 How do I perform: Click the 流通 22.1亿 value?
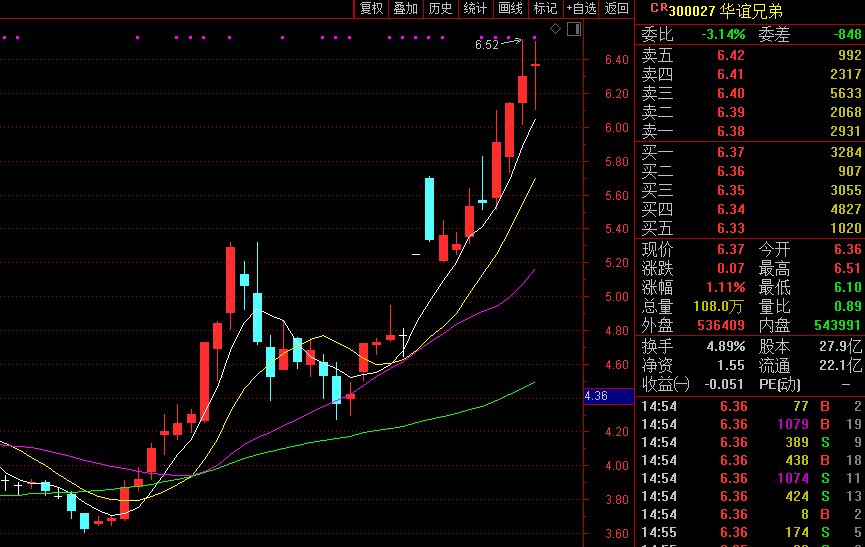(x=840, y=365)
